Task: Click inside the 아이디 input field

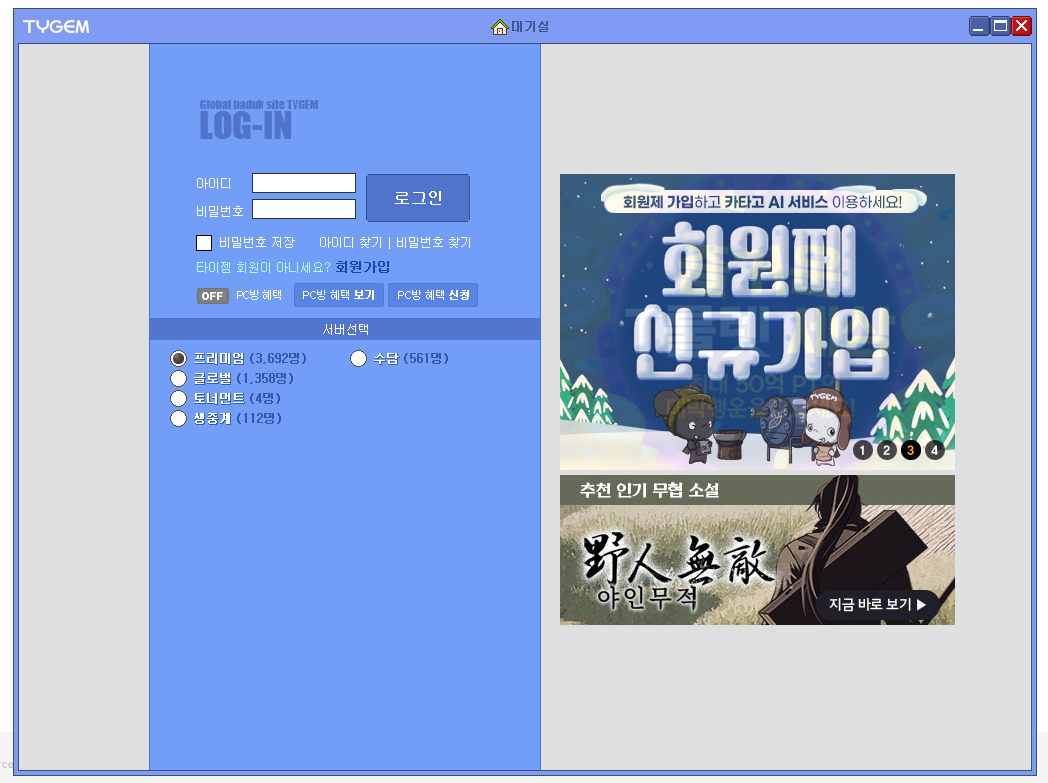Action: [x=303, y=183]
